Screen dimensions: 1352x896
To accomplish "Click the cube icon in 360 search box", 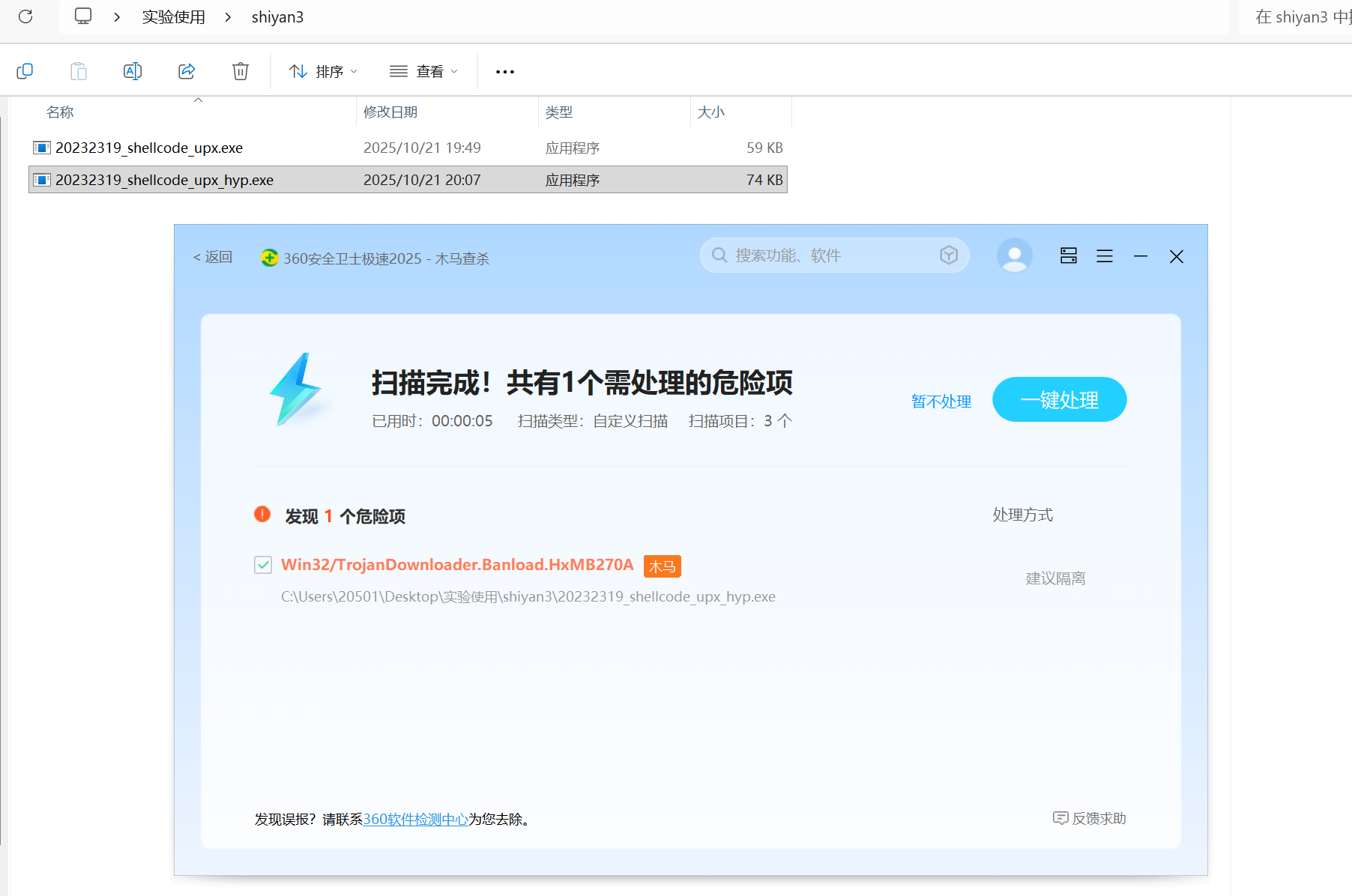I will tap(949, 255).
